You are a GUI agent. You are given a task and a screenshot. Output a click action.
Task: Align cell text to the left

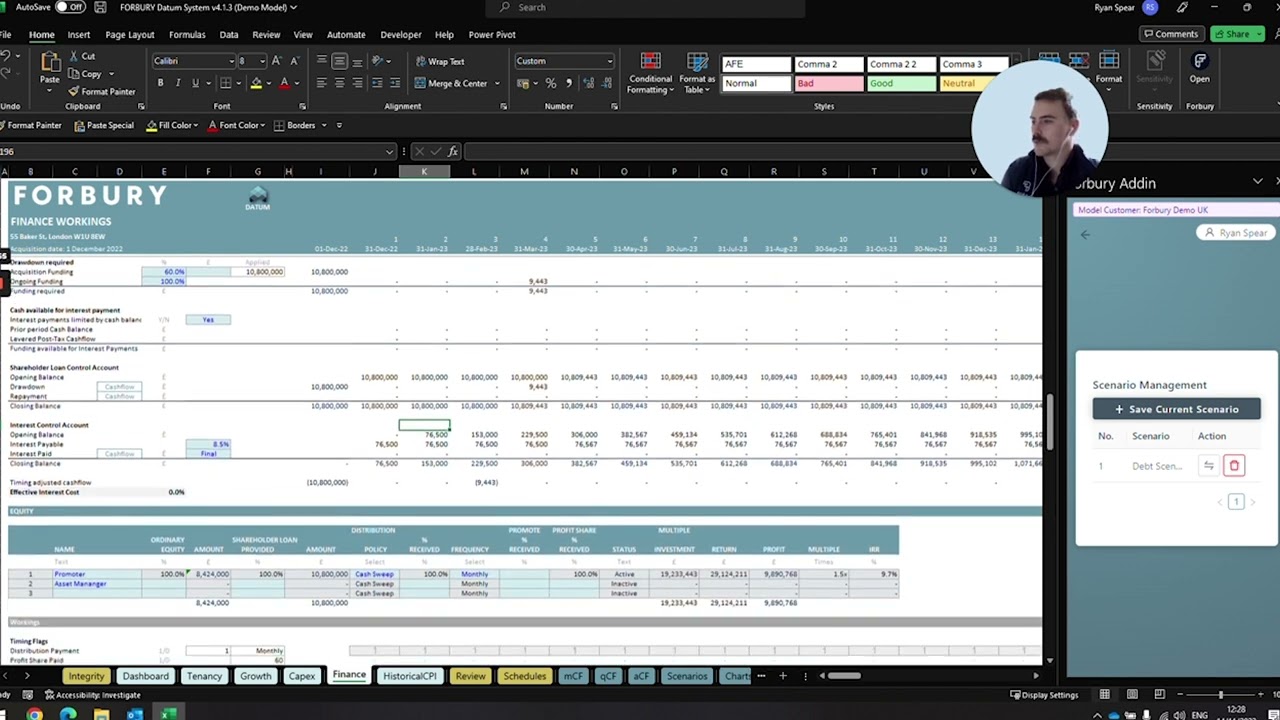click(321, 83)
